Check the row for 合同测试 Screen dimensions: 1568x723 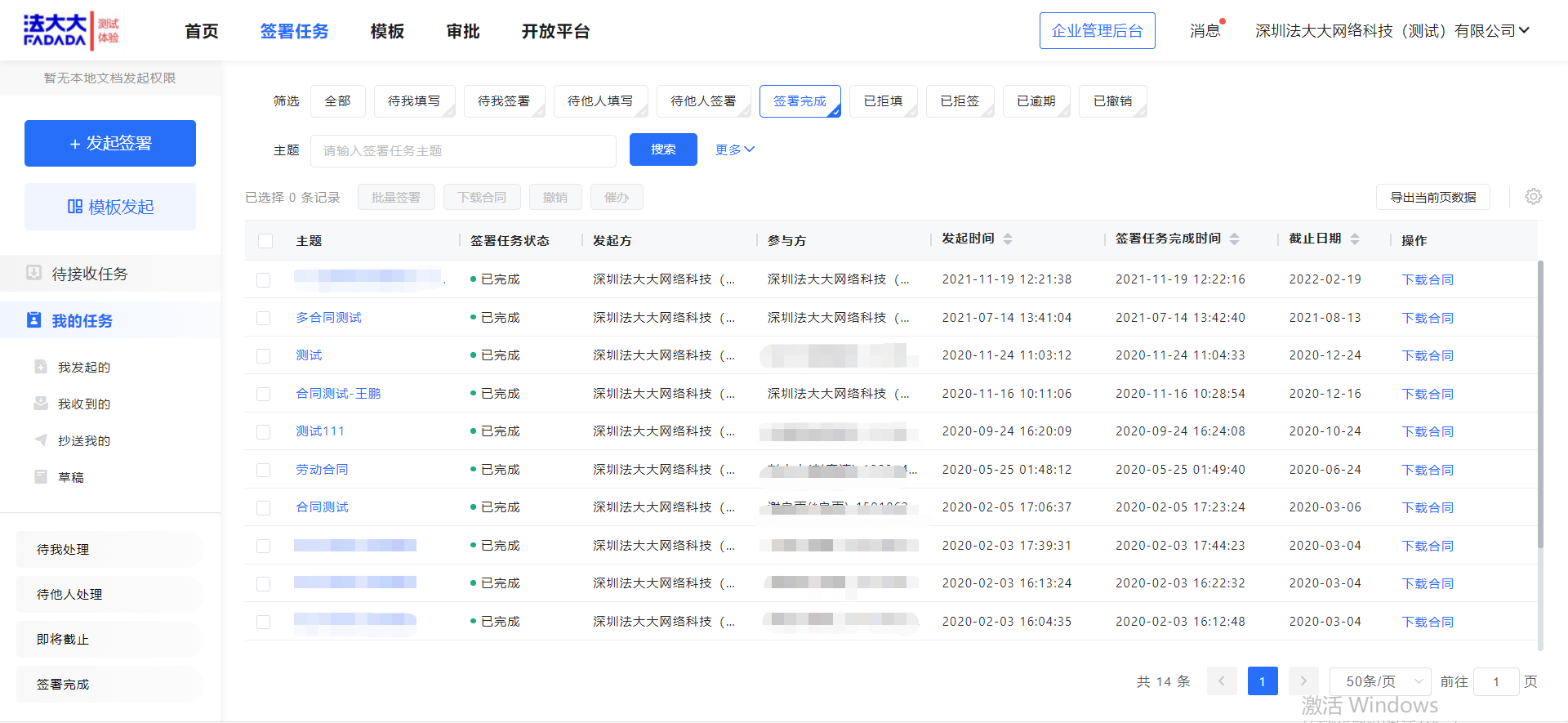pos(263,508)
